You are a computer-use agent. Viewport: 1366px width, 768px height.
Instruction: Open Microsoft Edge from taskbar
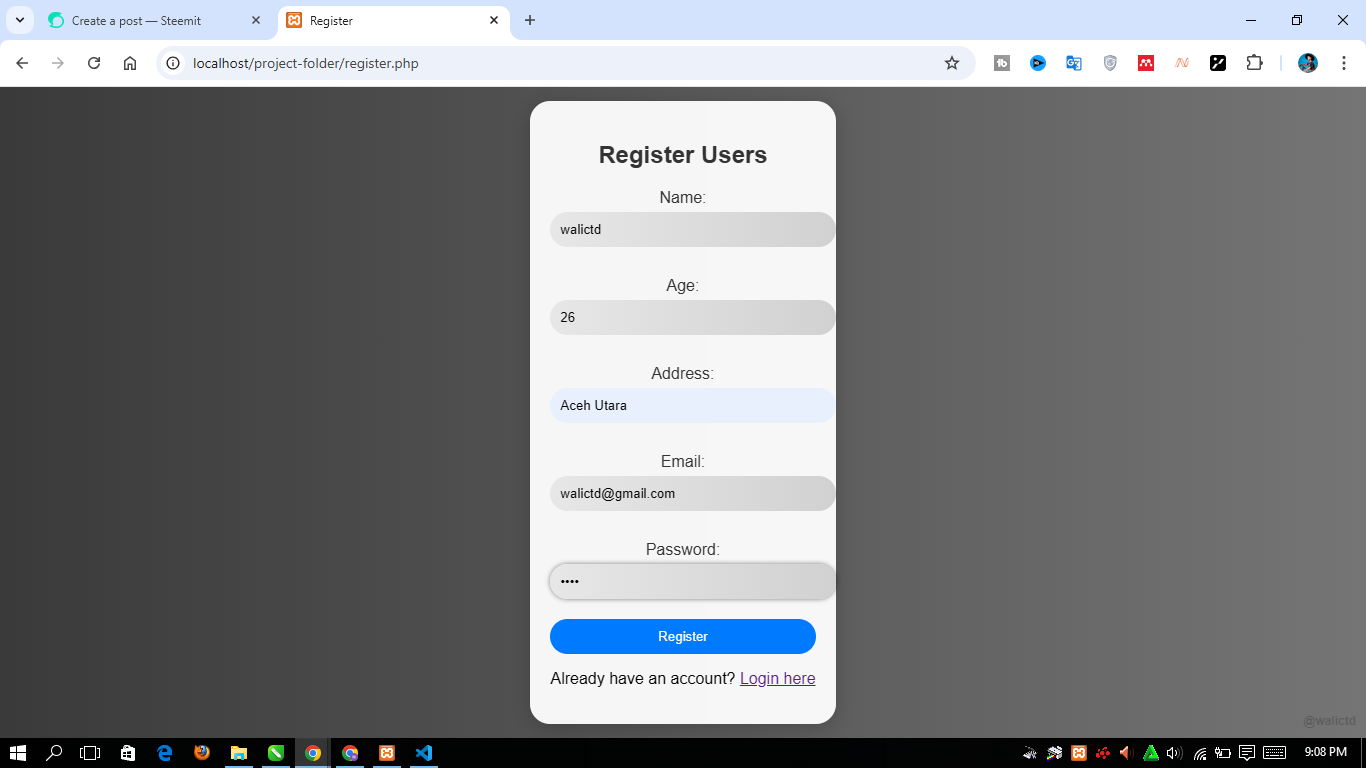click(x=165, y=753)
